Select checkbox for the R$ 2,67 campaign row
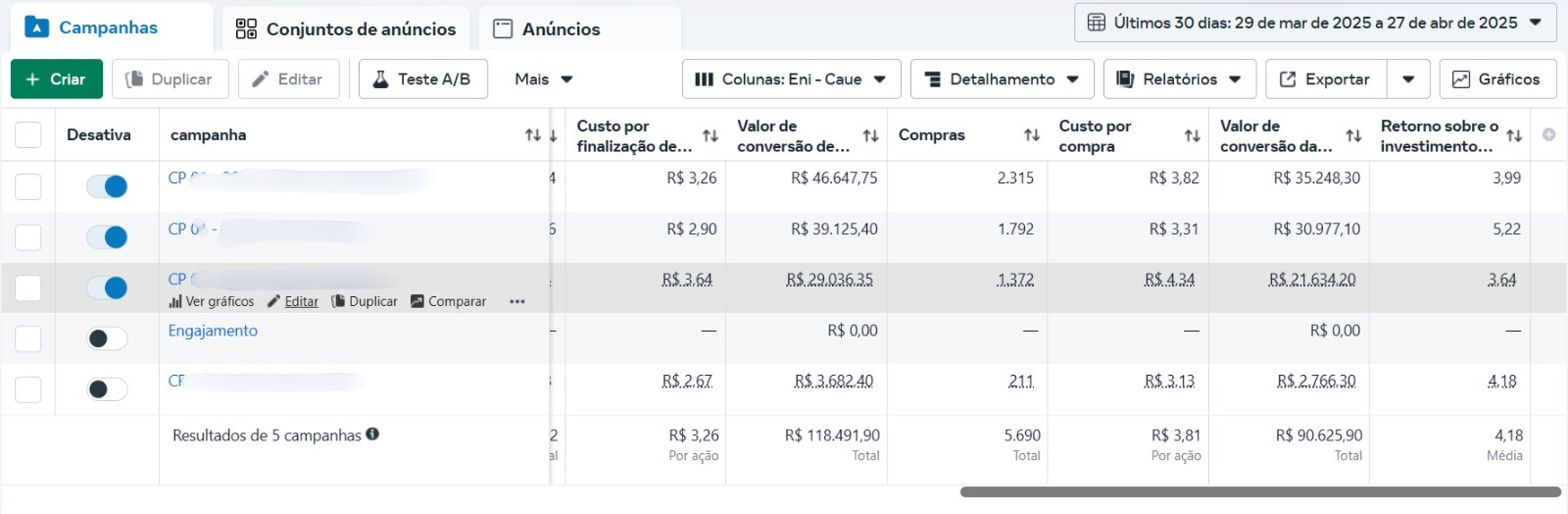This screenshot has height=514, width=1568. coord(28,389)
